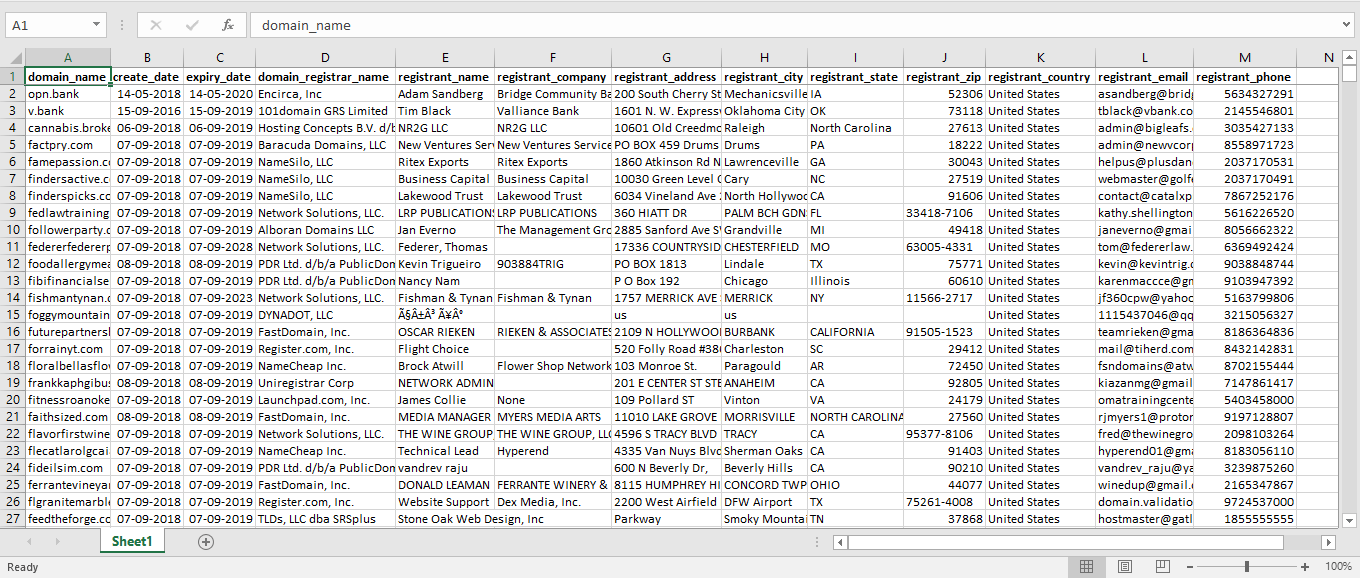The width and height of the screenshot is (1360, 578).
Task: Add a new sheet with plus icon
Action: [206, 542]
